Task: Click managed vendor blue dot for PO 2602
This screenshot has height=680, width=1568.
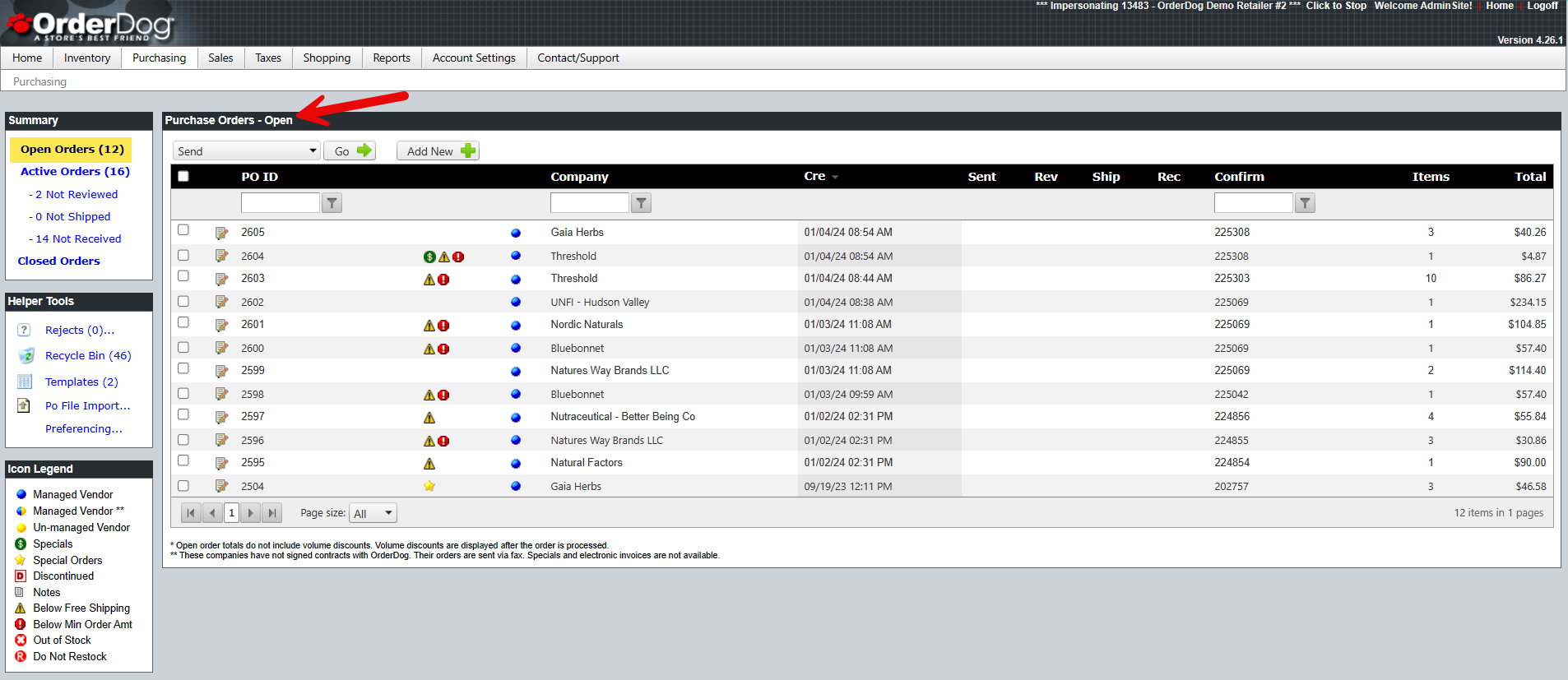Action: point(516,302)
